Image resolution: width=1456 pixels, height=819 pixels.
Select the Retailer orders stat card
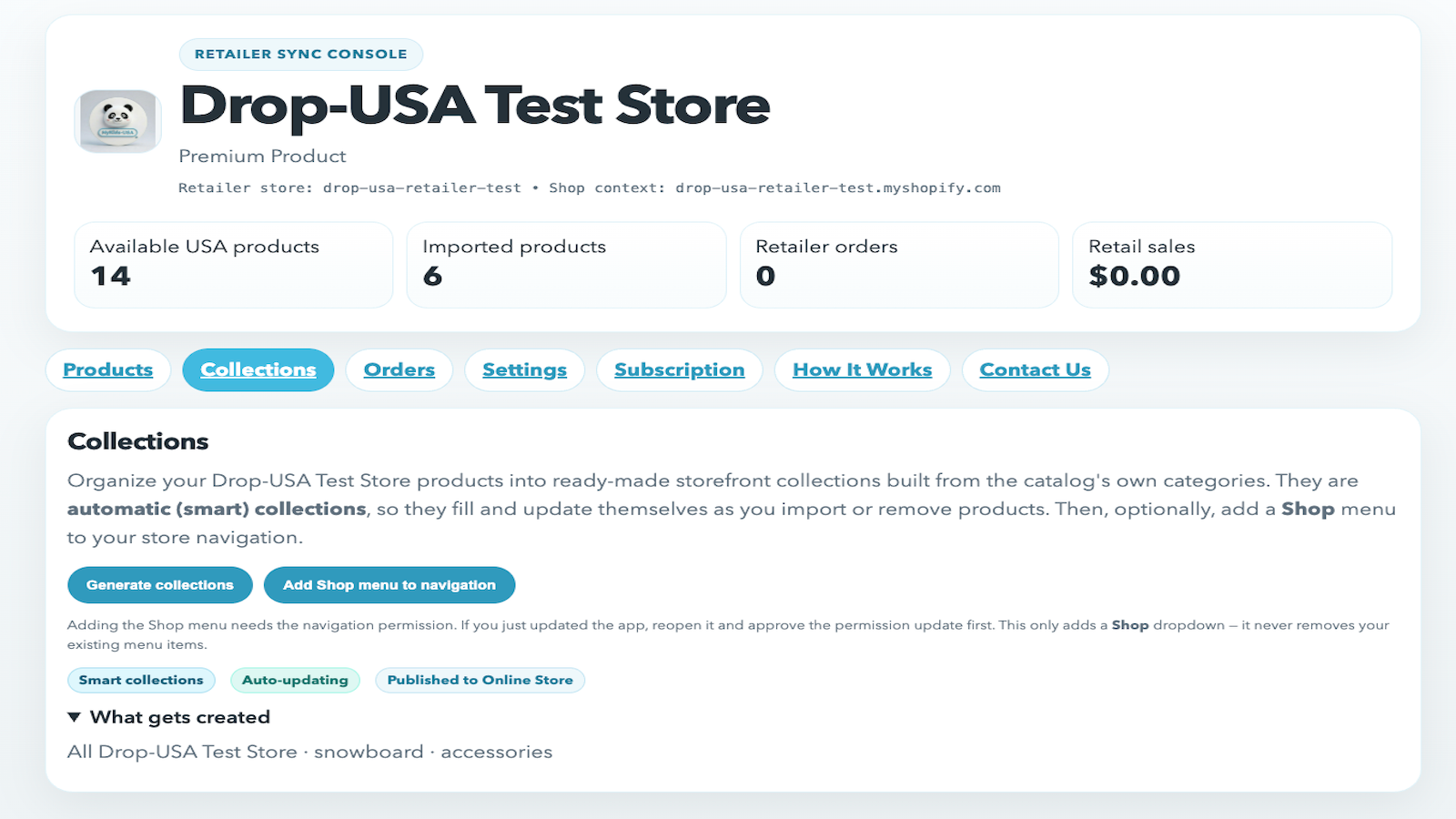click(900, 265)
